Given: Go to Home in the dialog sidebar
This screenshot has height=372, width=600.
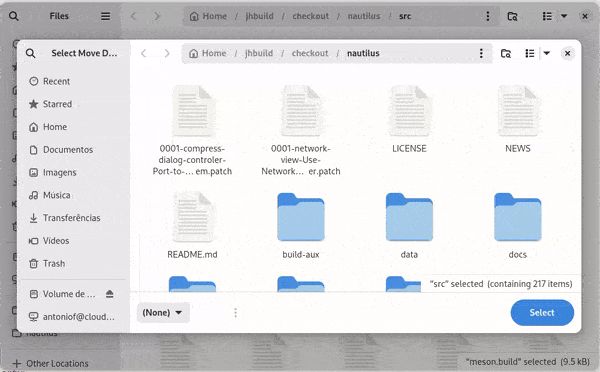Looking at the screenshot, I should (x=73, y=127).
